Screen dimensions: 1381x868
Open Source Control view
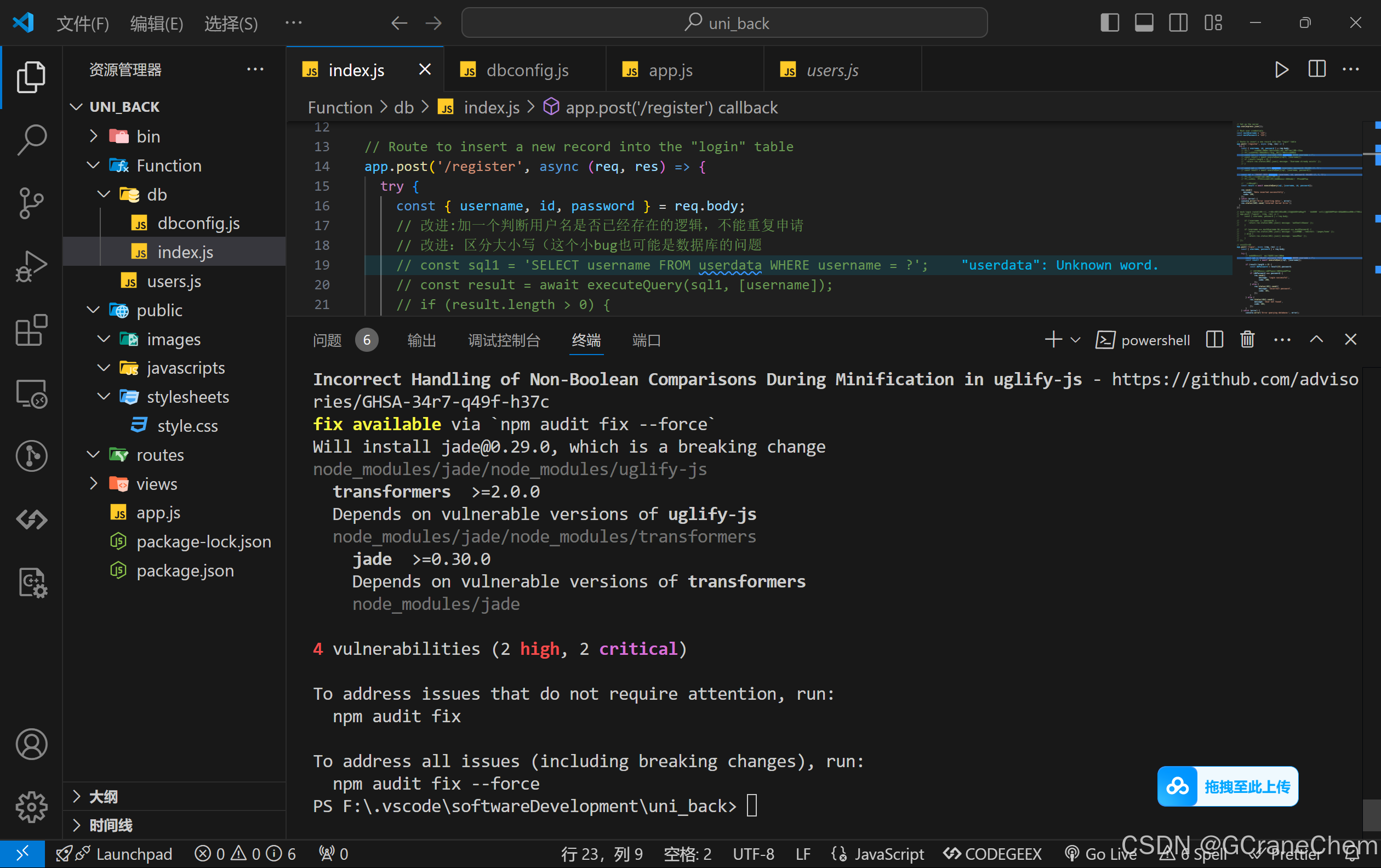31,202
